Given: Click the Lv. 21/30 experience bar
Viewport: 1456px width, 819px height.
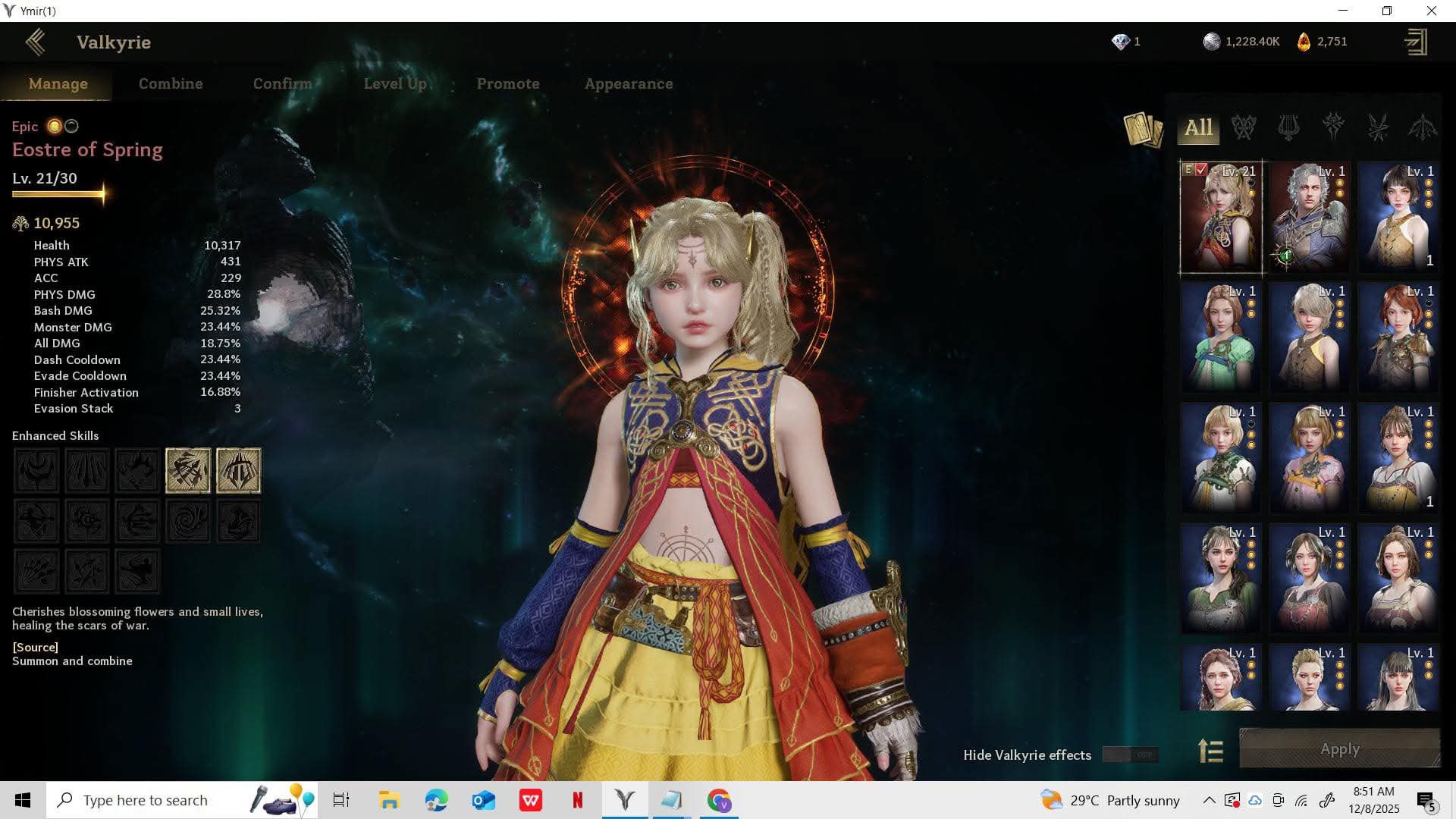Looking at the screenshot, I should 59,194.
